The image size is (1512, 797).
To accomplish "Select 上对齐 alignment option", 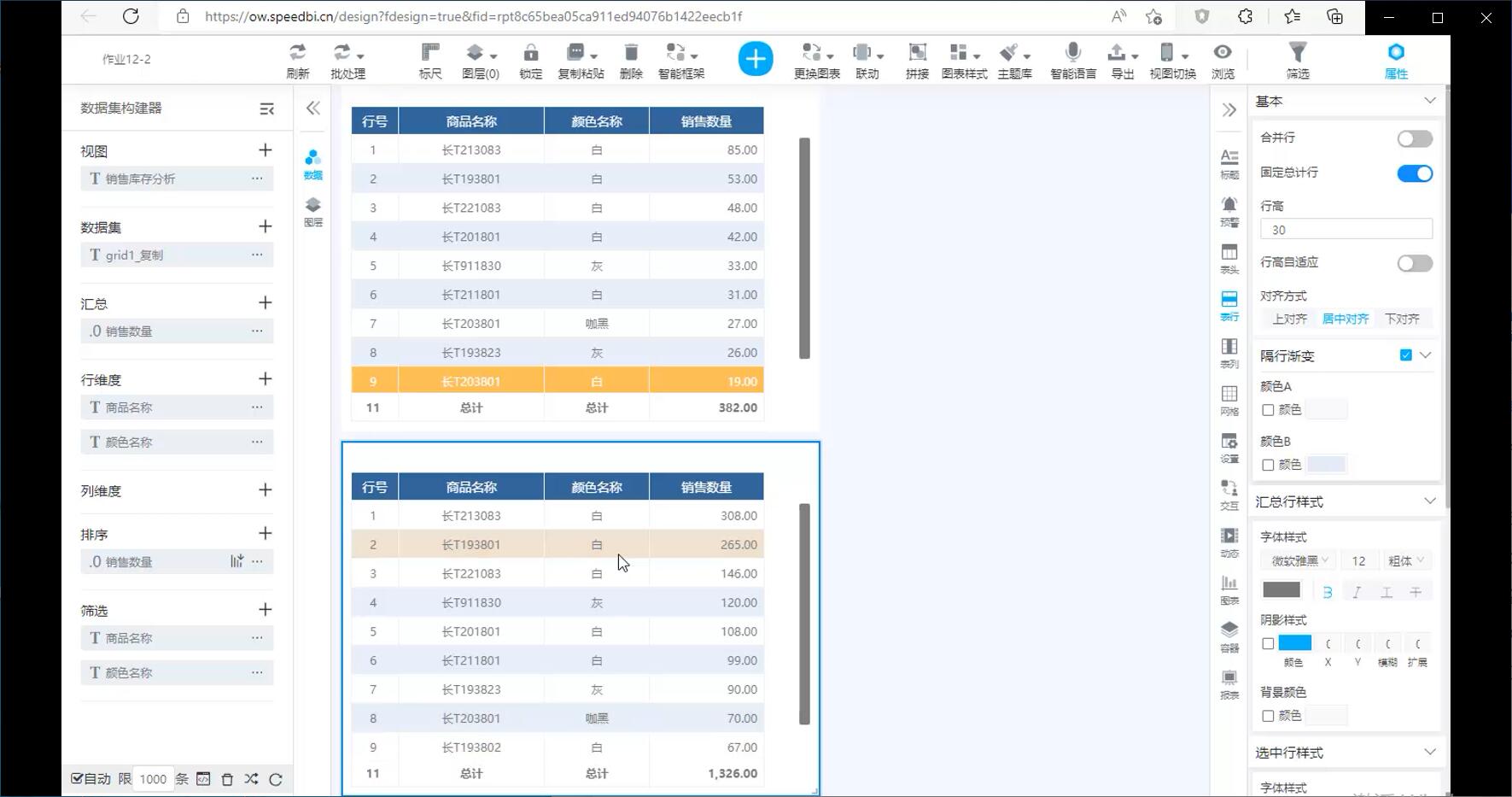I will click(x=1289, y=319).
